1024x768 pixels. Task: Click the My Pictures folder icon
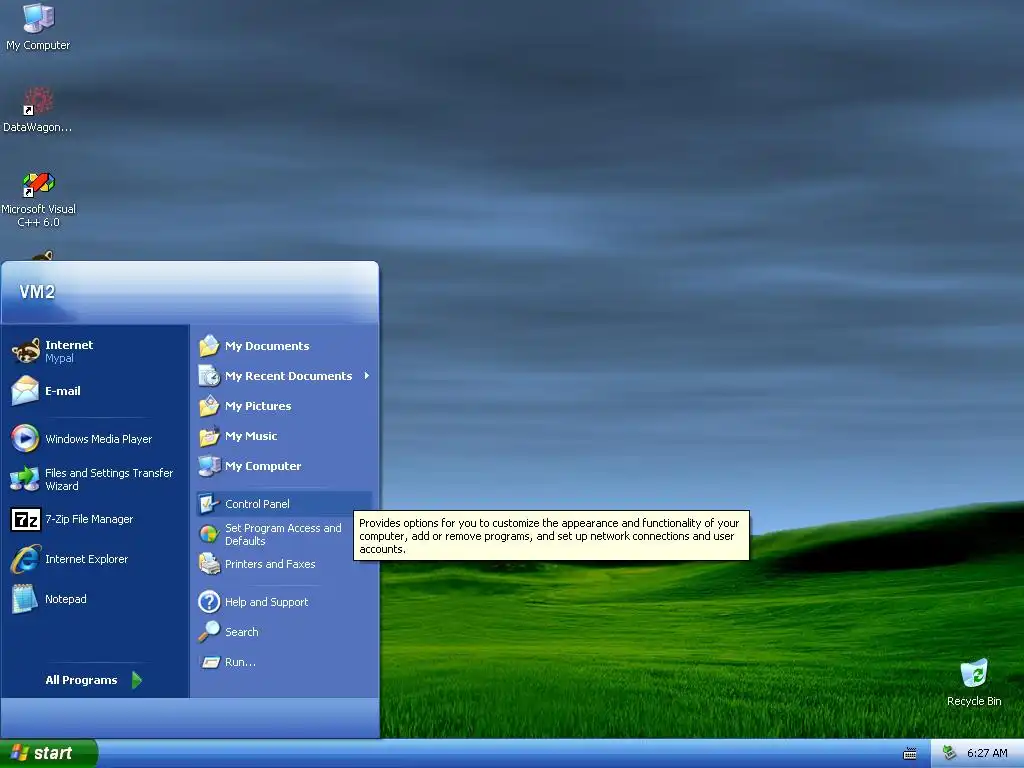pyautogui.click(x=209, y=406)
